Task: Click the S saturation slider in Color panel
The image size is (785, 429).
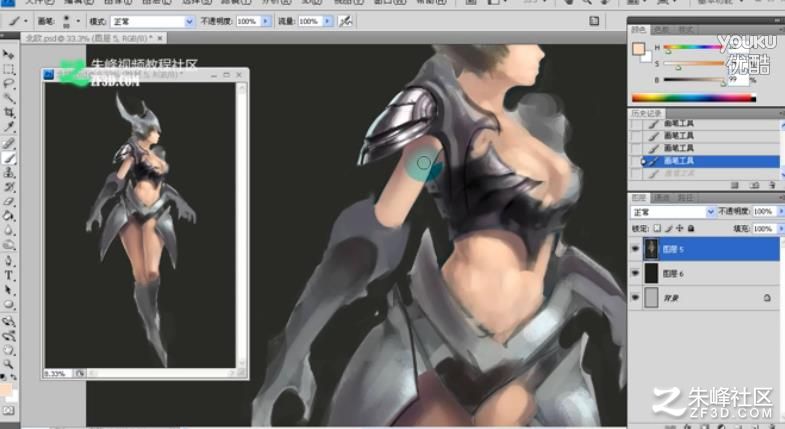Action: pyautogui.click(x=694, y=64)
